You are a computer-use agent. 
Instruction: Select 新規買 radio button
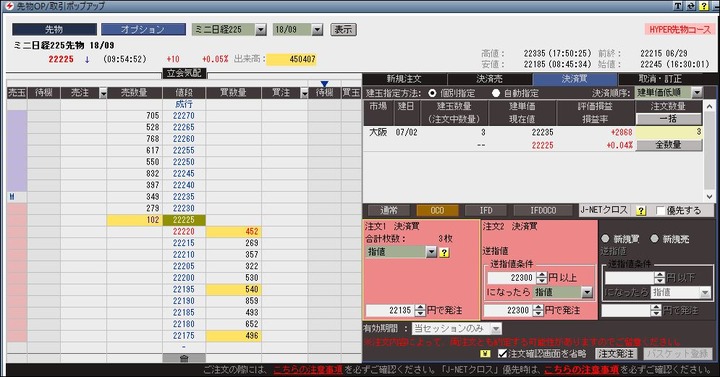[605, 239]
